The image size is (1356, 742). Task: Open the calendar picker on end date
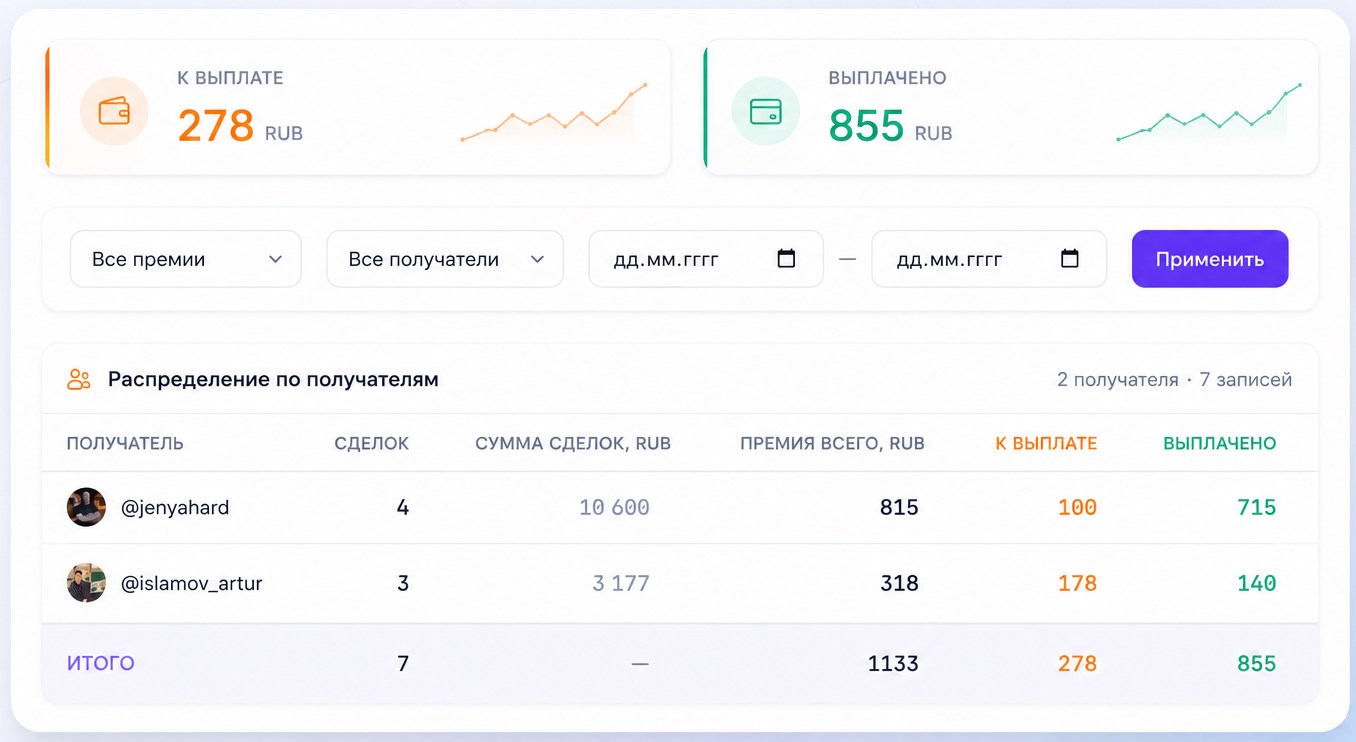[x=1069, y=259]
